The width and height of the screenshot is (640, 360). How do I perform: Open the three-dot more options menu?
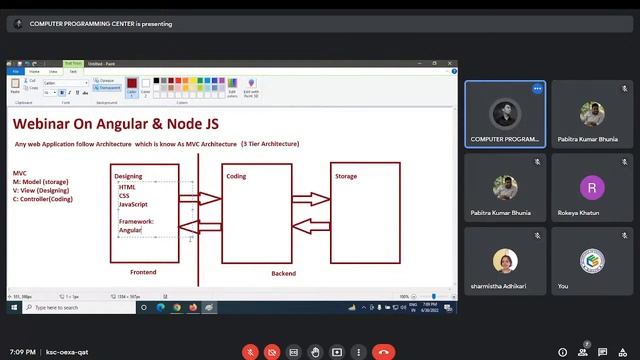coord(358,352)
